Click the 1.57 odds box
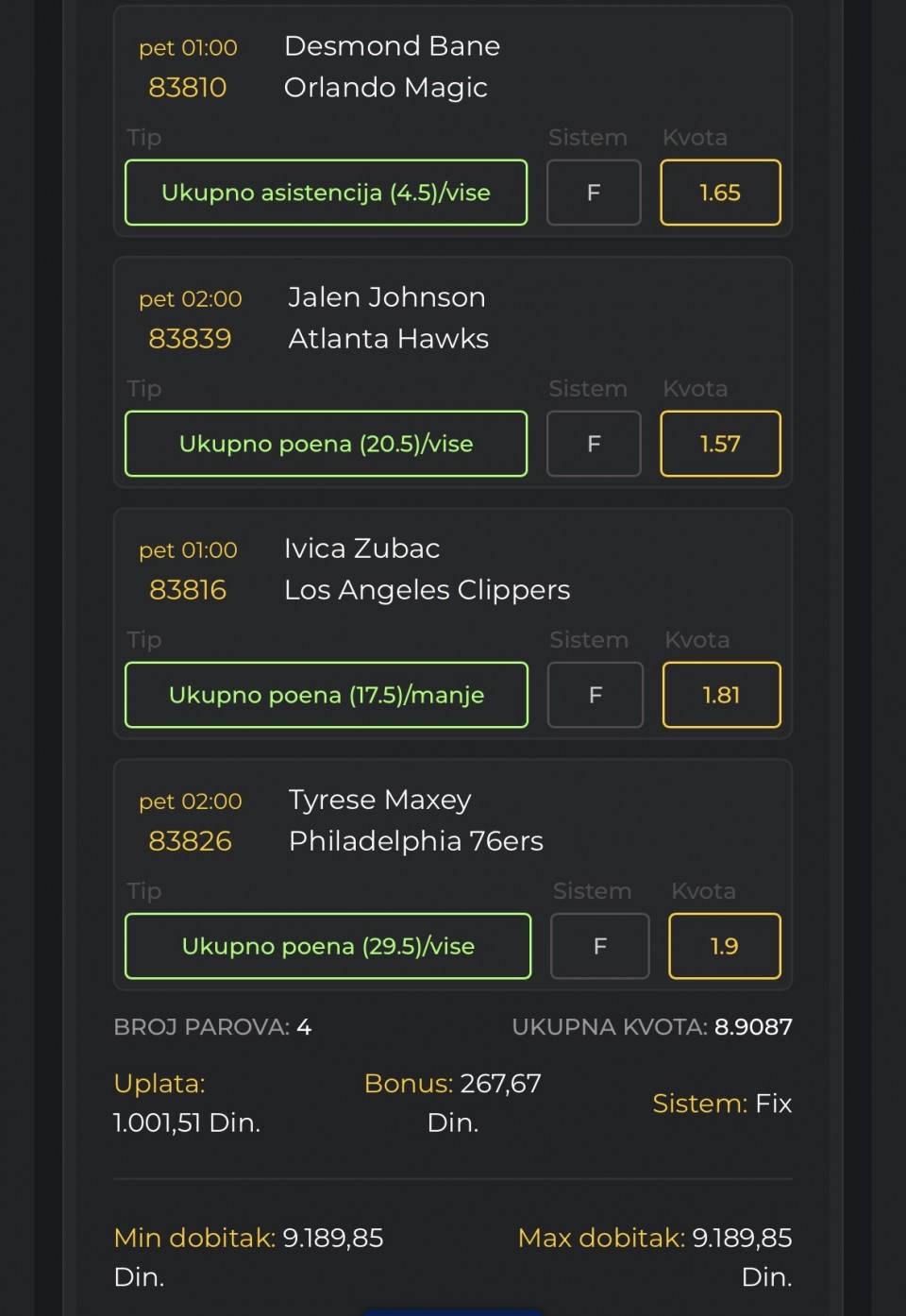Viewport: 906px width, 1316px height. [x=720, y=444]
